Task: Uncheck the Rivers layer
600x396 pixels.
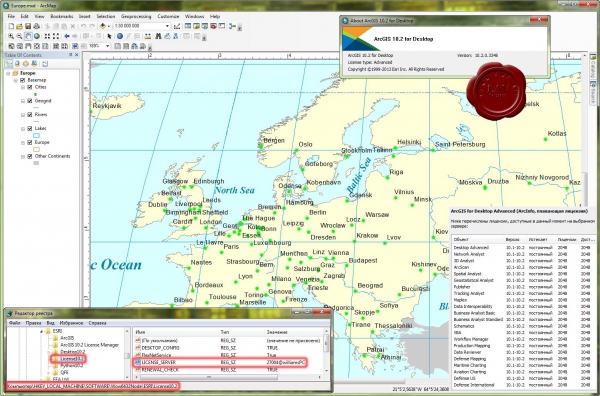Action: point(30,115)
